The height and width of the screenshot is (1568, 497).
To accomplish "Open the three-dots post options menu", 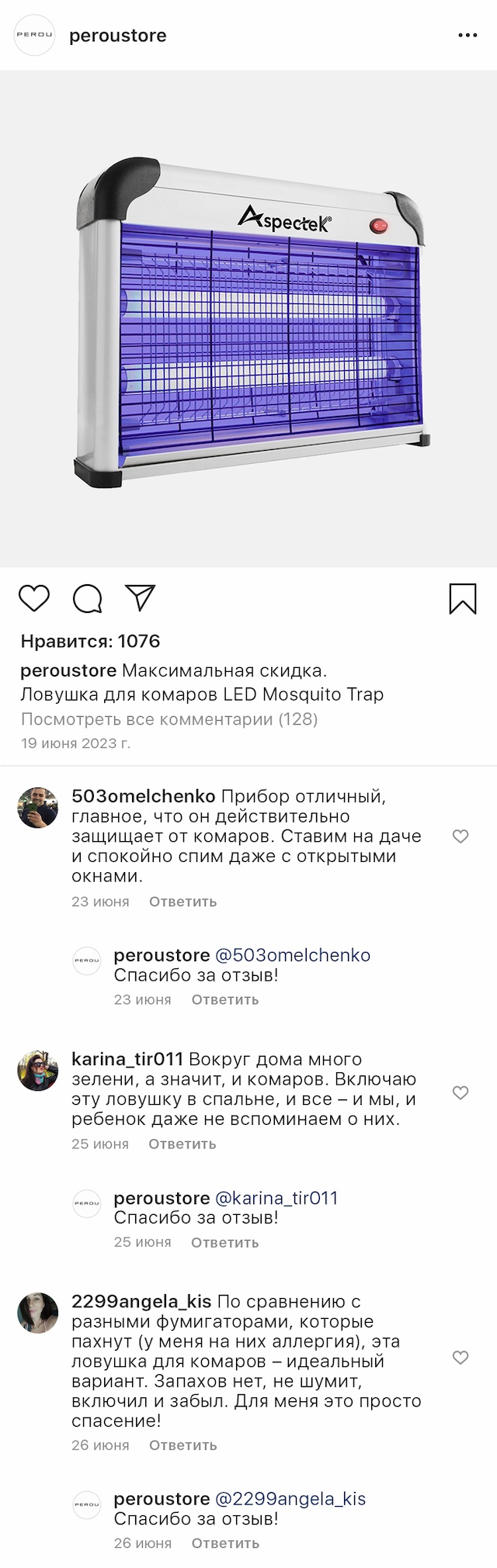I will click(467, 36).
